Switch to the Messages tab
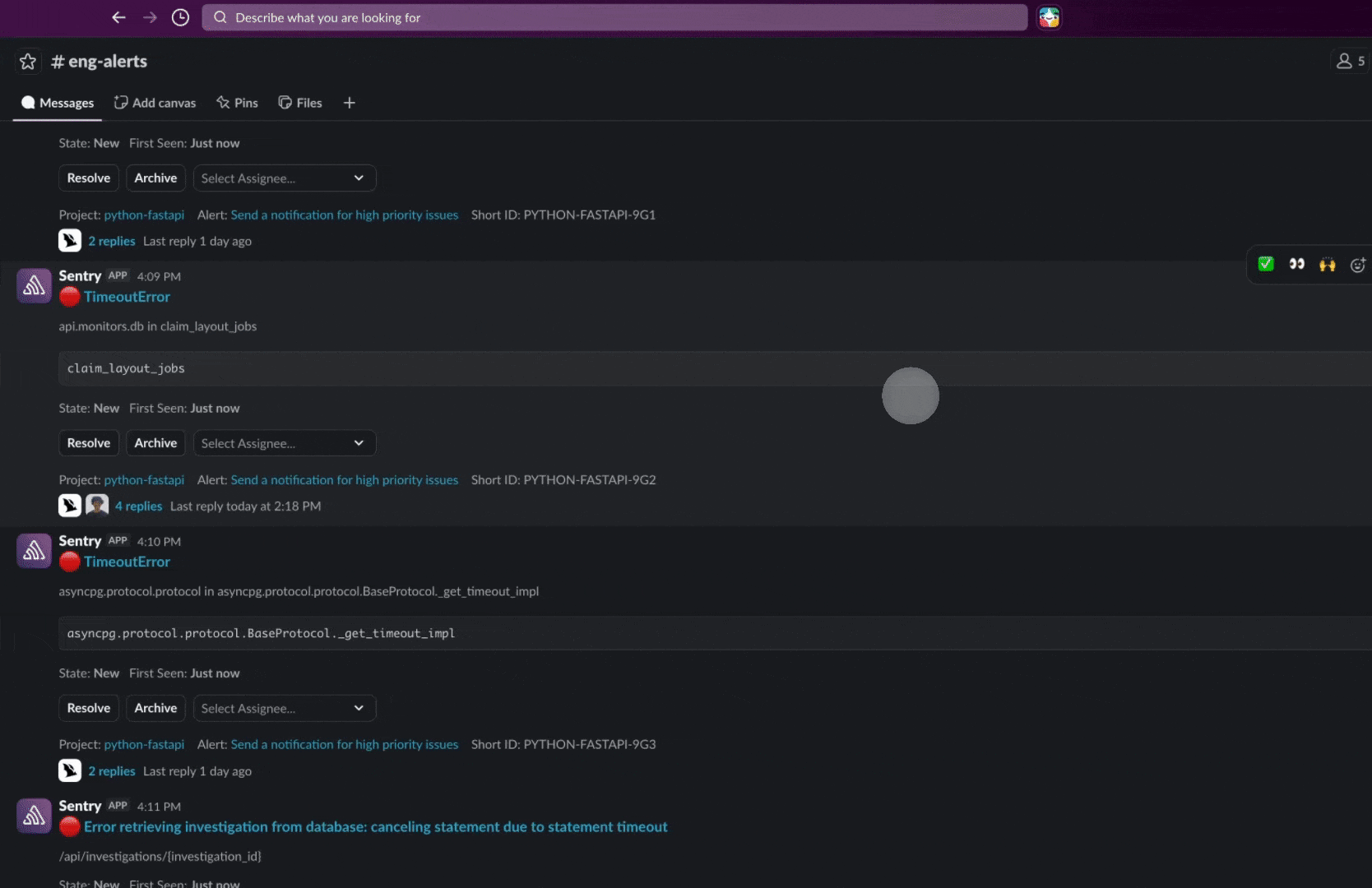Screen dimensions: 1372x888 pos(58,103)
